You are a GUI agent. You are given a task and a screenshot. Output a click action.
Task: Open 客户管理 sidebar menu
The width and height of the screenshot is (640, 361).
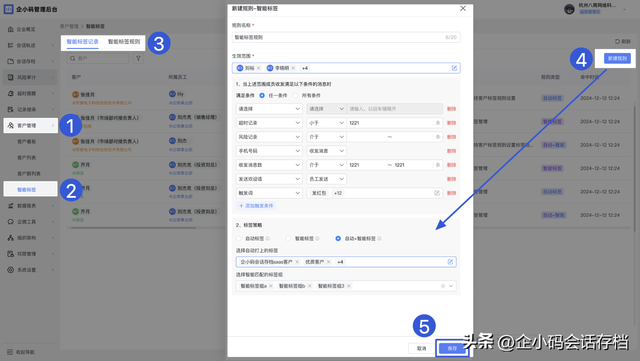coord(30,125)
